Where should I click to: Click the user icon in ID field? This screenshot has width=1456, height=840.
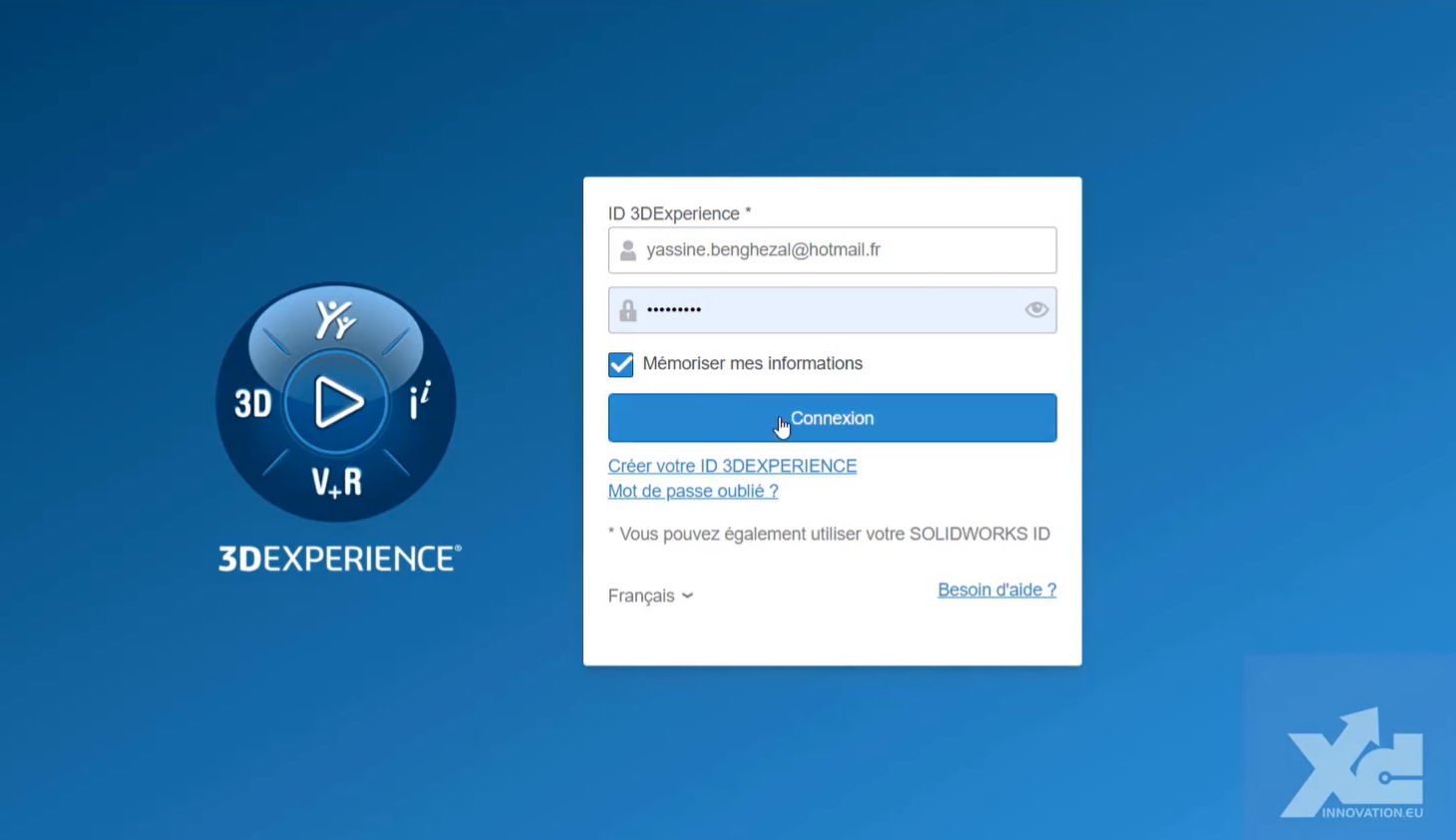pyautogui.click(x=627, y=250)
